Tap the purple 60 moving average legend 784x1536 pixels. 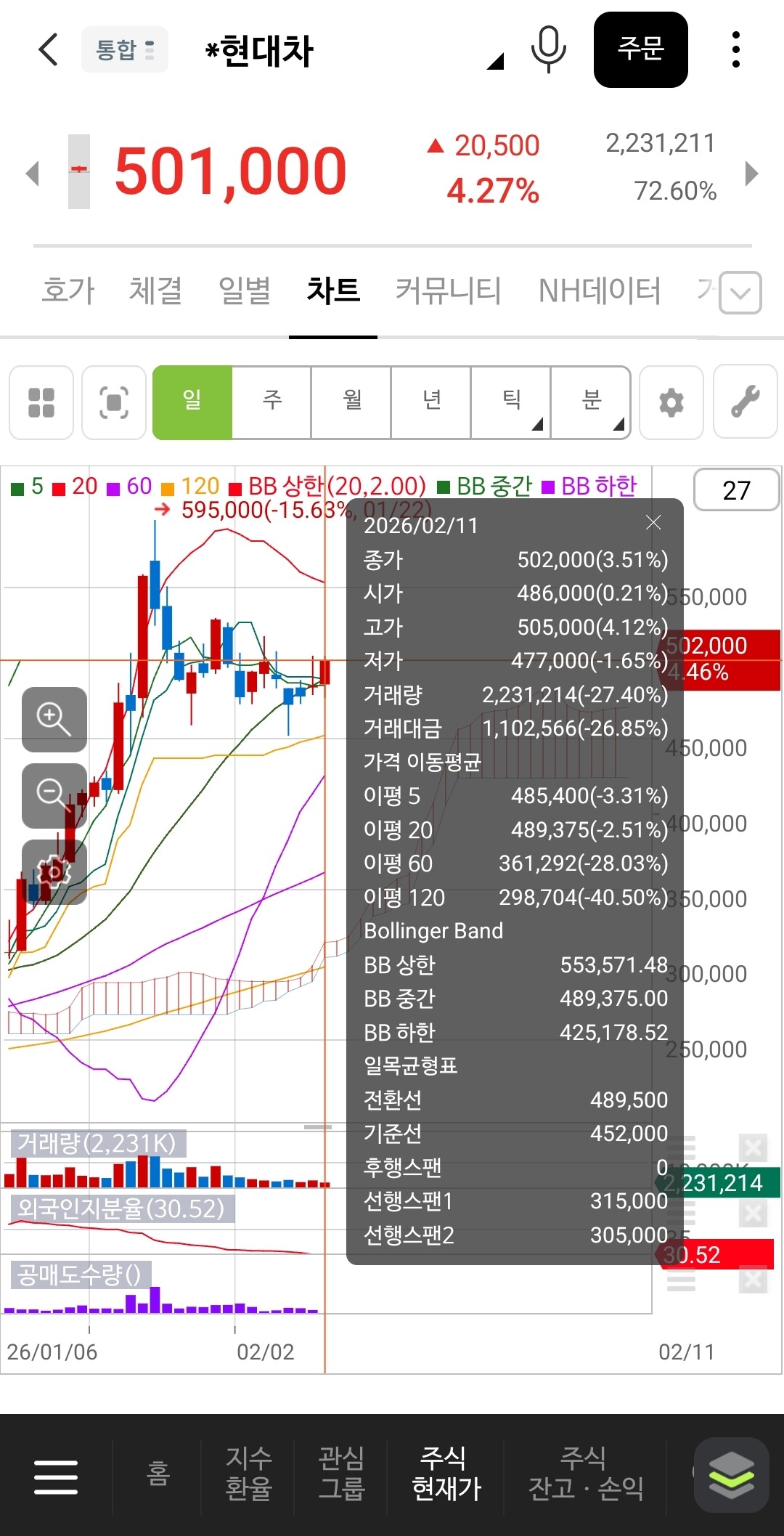[x=130, y=487]
